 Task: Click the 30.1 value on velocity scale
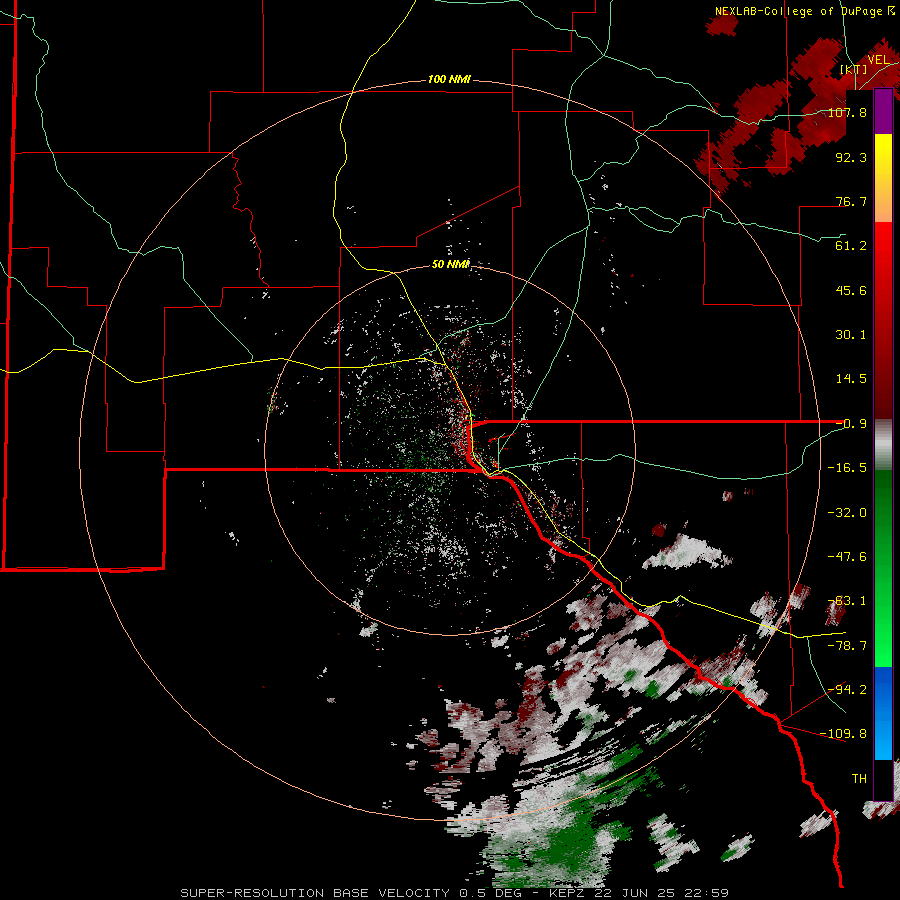(x=851, y=335)
